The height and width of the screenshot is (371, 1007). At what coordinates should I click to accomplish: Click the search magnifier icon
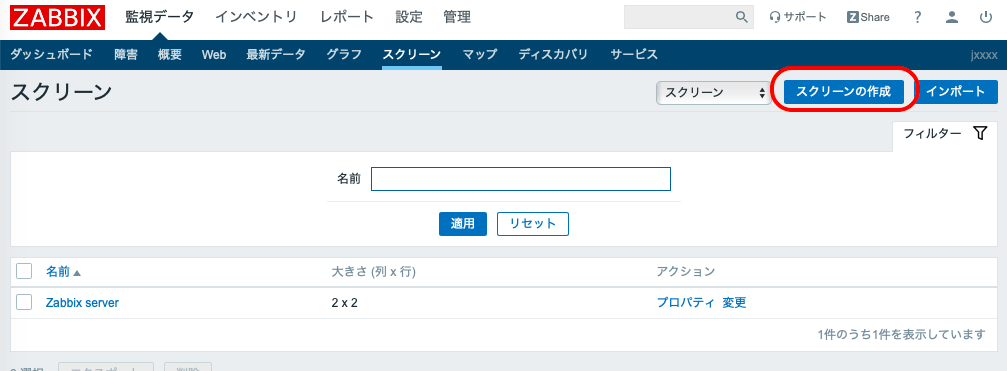[x=741, y=17]
